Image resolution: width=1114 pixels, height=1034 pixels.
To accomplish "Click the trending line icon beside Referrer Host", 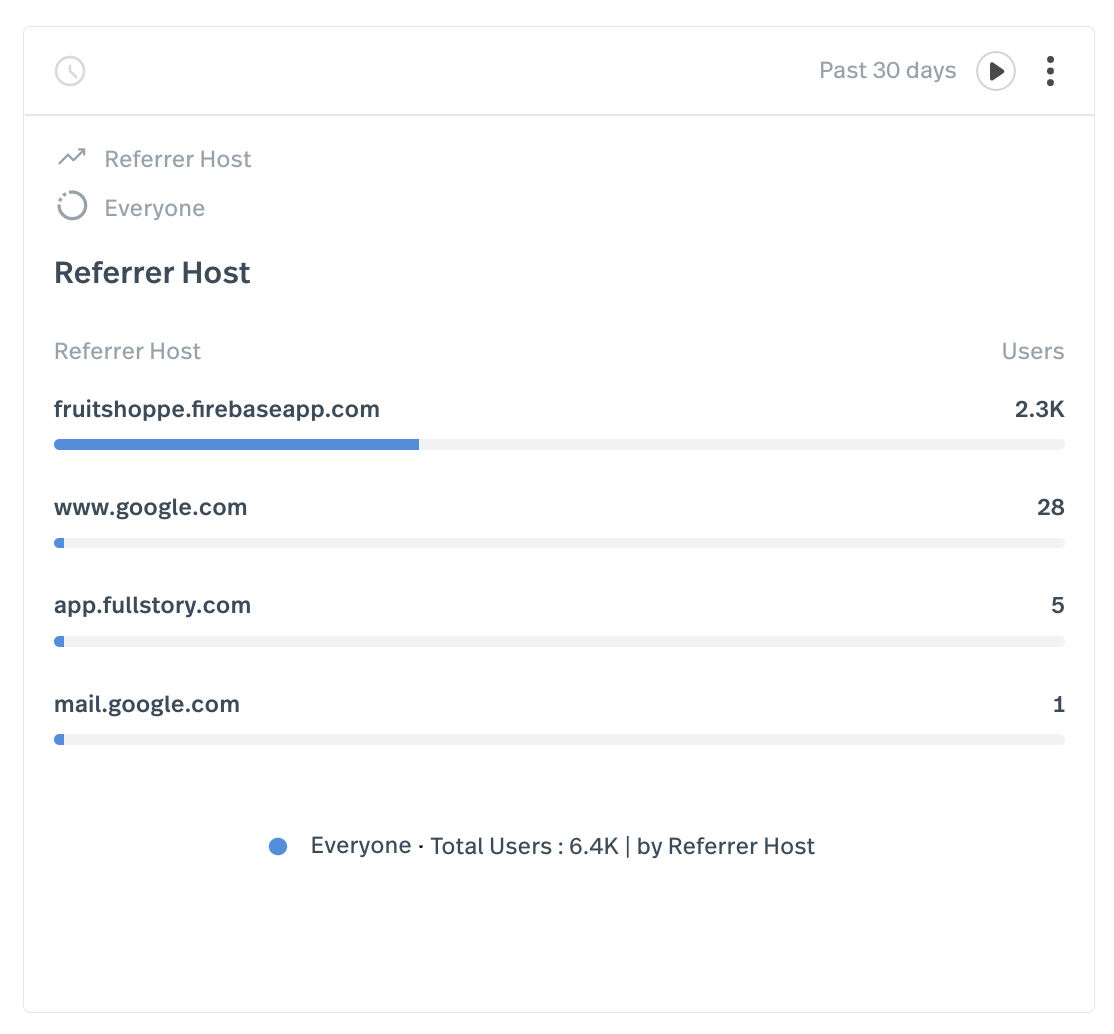I will (70, 157).
